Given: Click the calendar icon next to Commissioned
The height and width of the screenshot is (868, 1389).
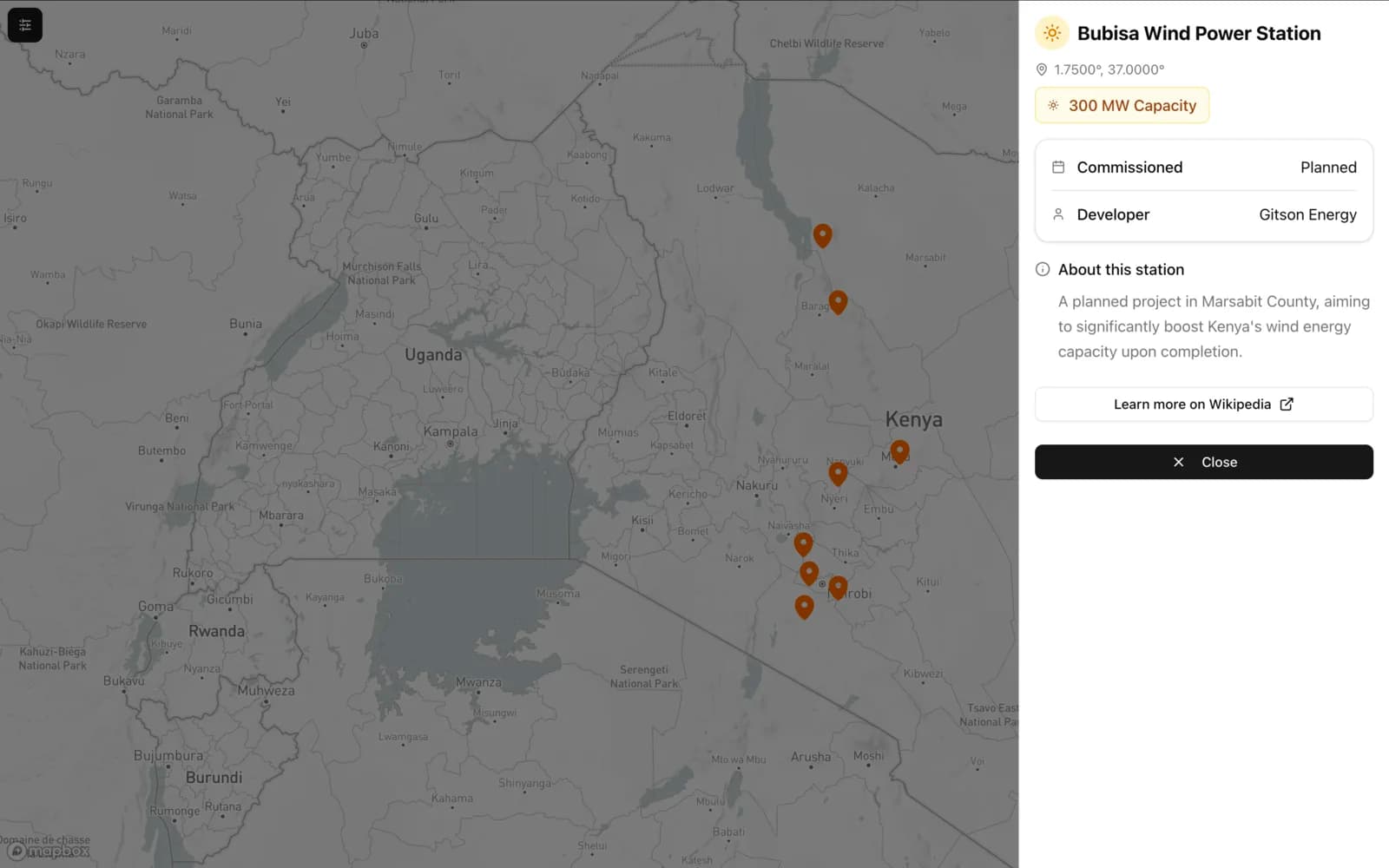Looking at the screenshot, I should [1058, 167].
